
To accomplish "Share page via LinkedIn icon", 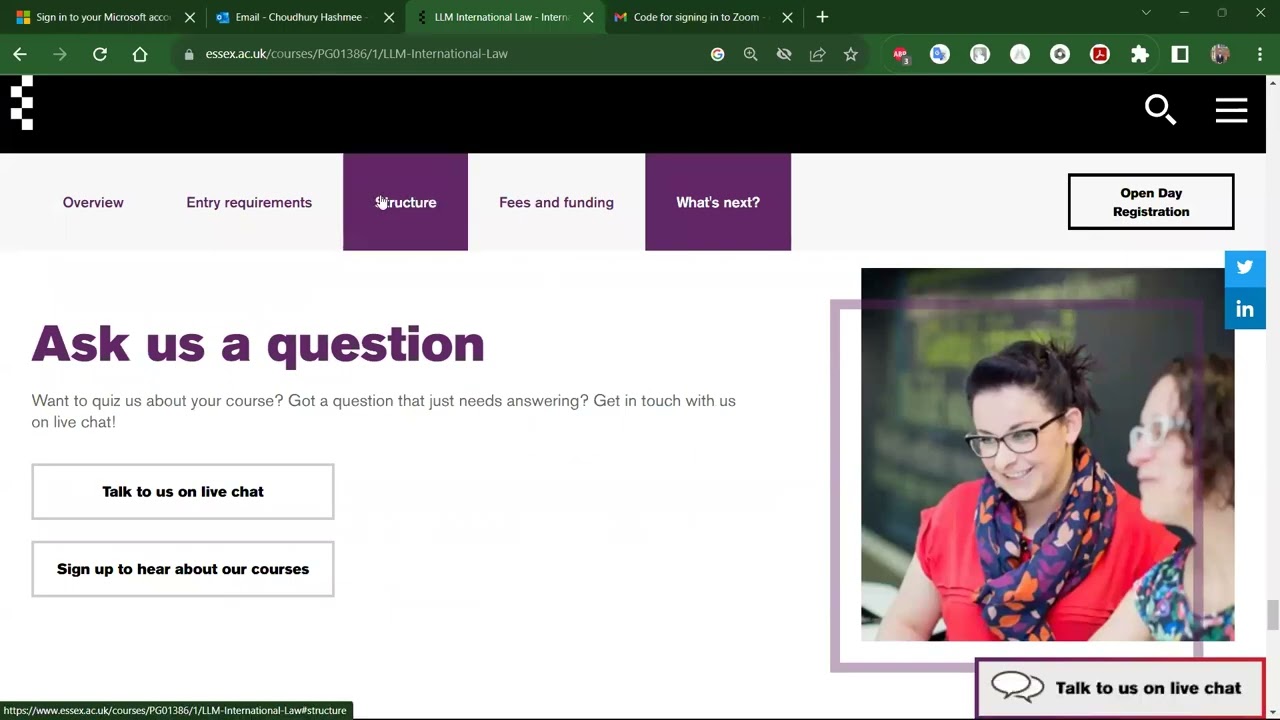I will pos(1245,309).
